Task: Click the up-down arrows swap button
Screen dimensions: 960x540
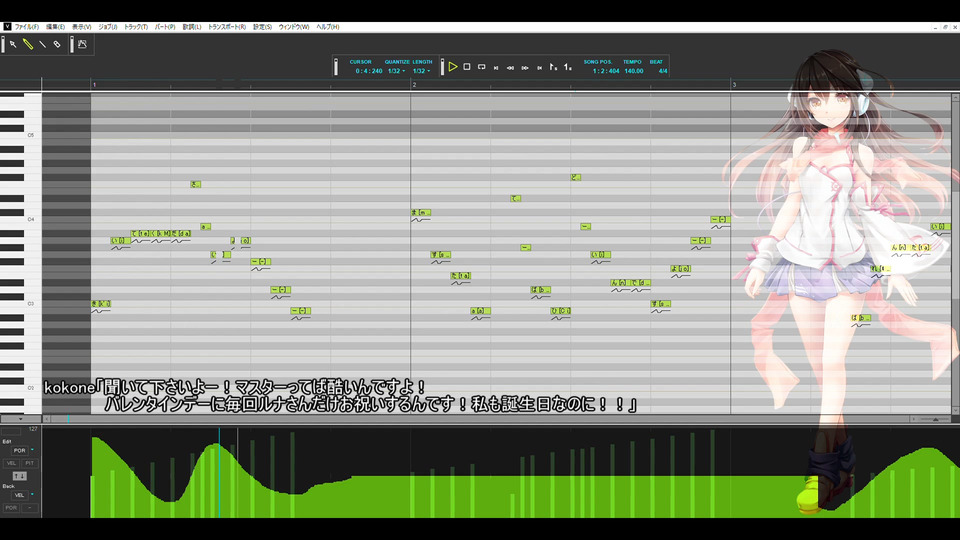Action: (x=20, y=476)
